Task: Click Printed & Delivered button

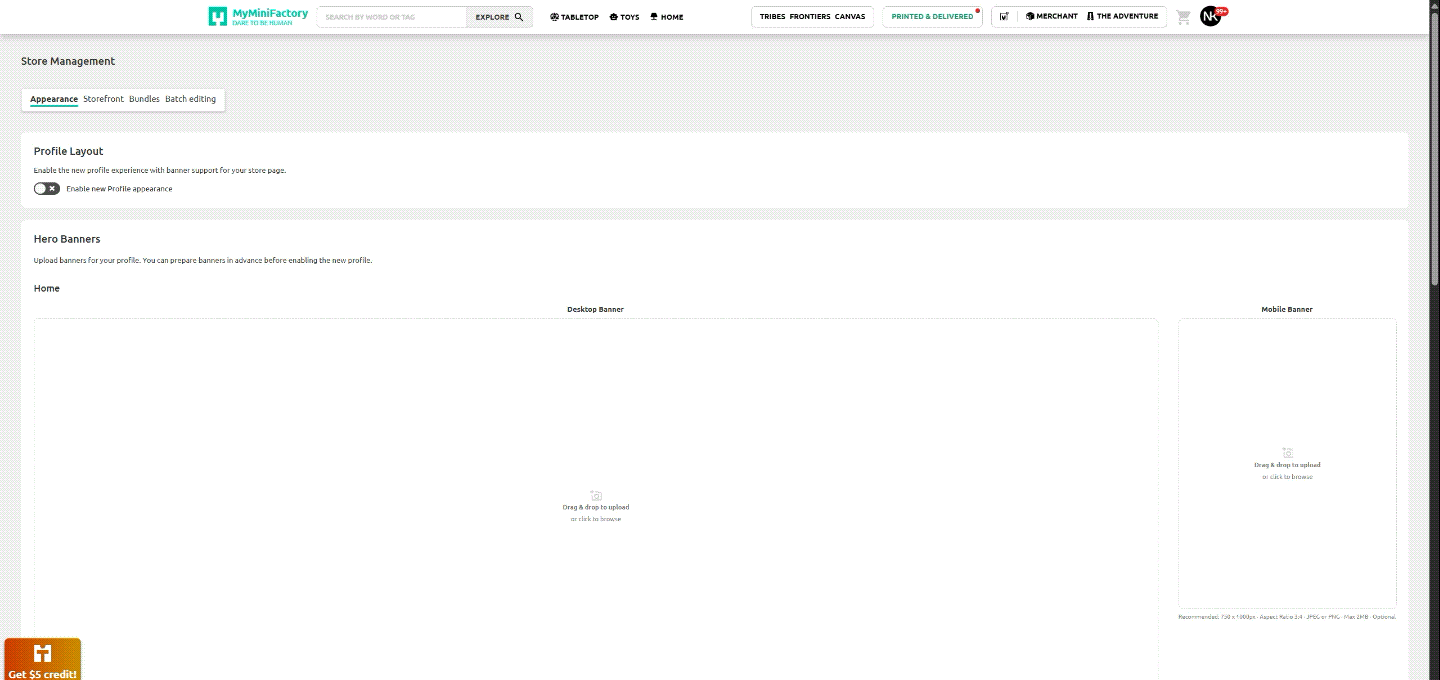Action: 931,16
